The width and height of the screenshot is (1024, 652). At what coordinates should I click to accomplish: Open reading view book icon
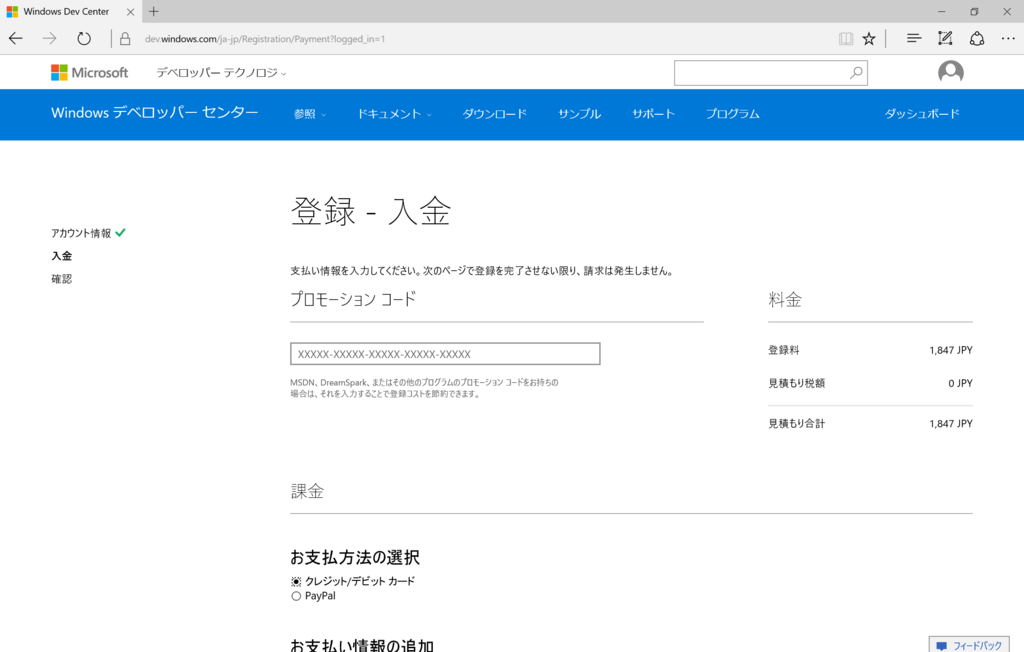pos(846,39)
